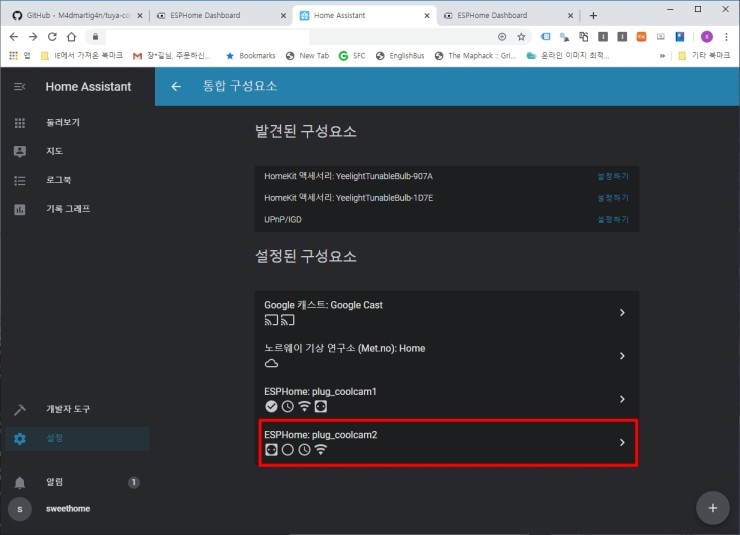Viewport: 740px width, 535px height.
Task: Collapse the Home Assistant sidebar menu icon
Action: 19,86
